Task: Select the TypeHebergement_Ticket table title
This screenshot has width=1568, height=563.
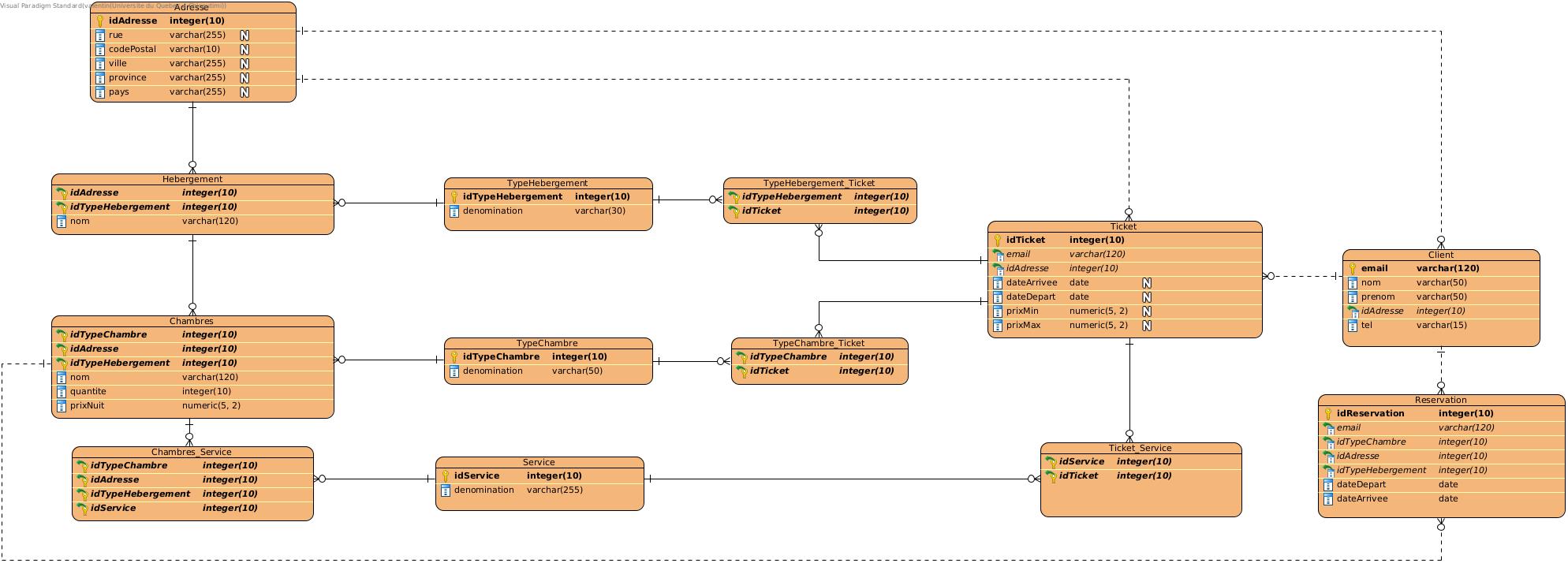Action: [x=819, y=184]
